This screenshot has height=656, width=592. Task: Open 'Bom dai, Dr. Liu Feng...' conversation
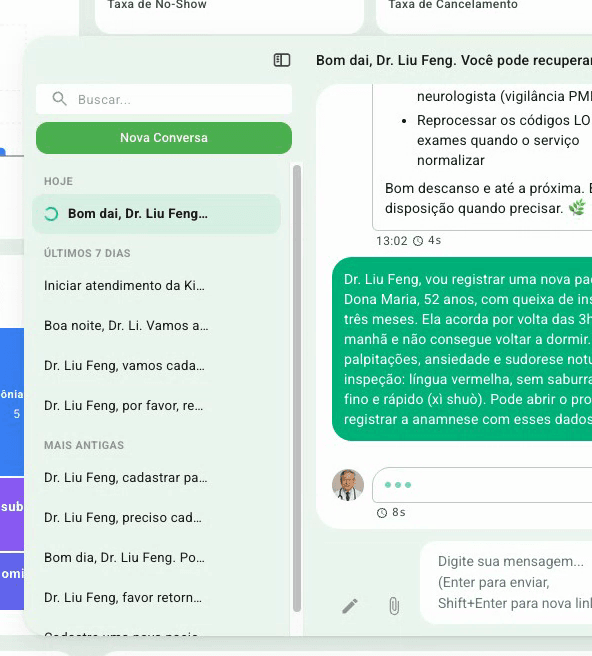[156, 214]
